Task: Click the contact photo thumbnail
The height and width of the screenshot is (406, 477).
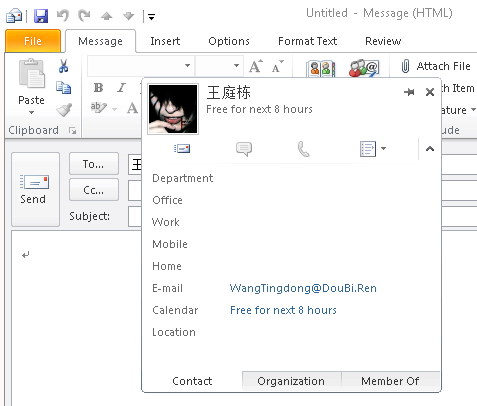Action: [x=173, y=109]
